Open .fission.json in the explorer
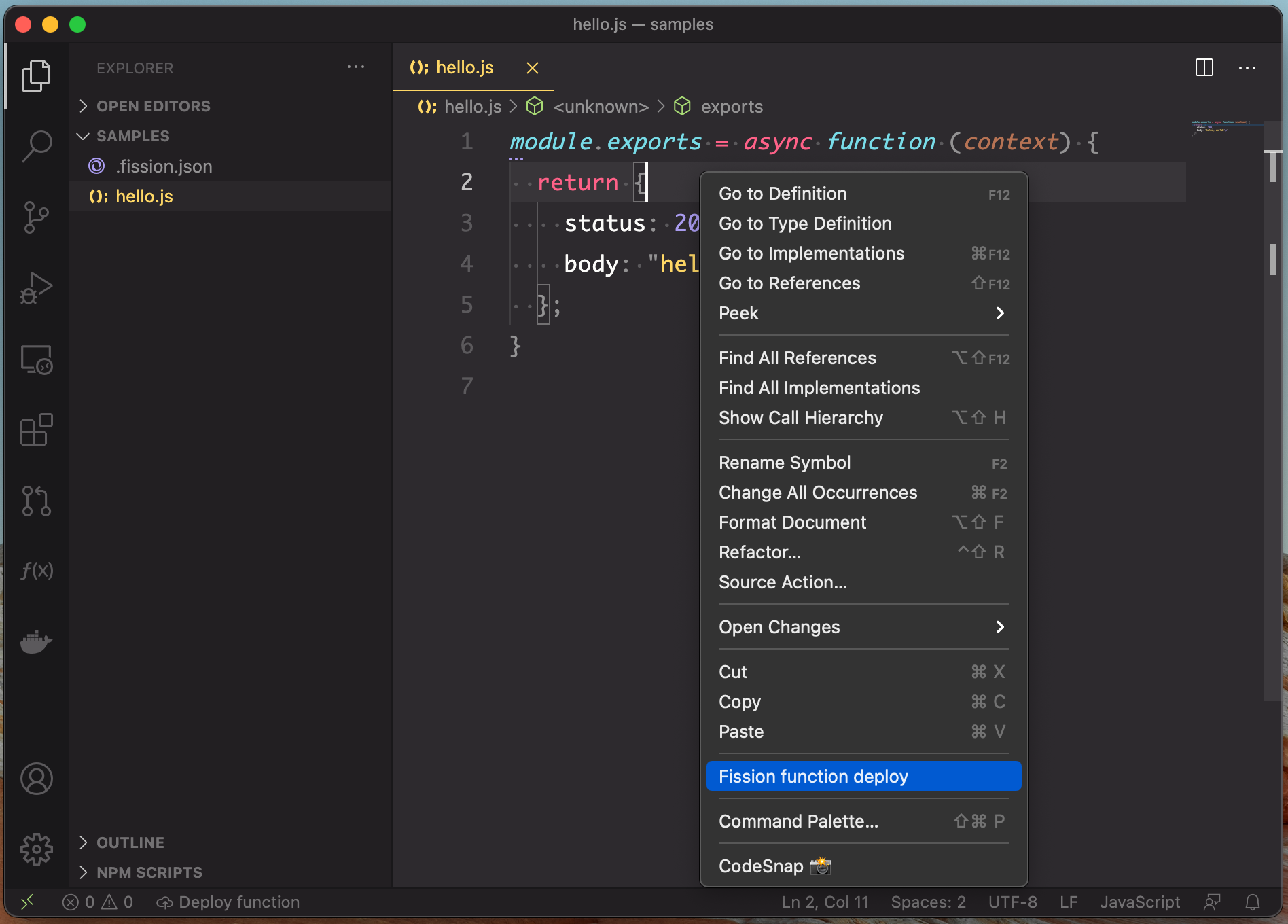1288x924 pixels. pyautogui.click(x=164, y=166)
